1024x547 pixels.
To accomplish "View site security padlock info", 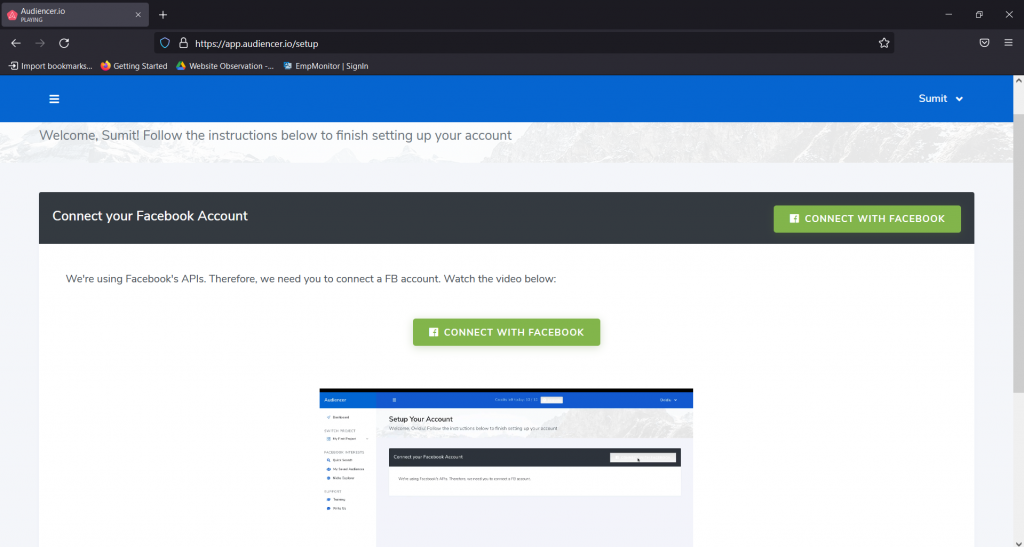I will click(x=184, y=43).
